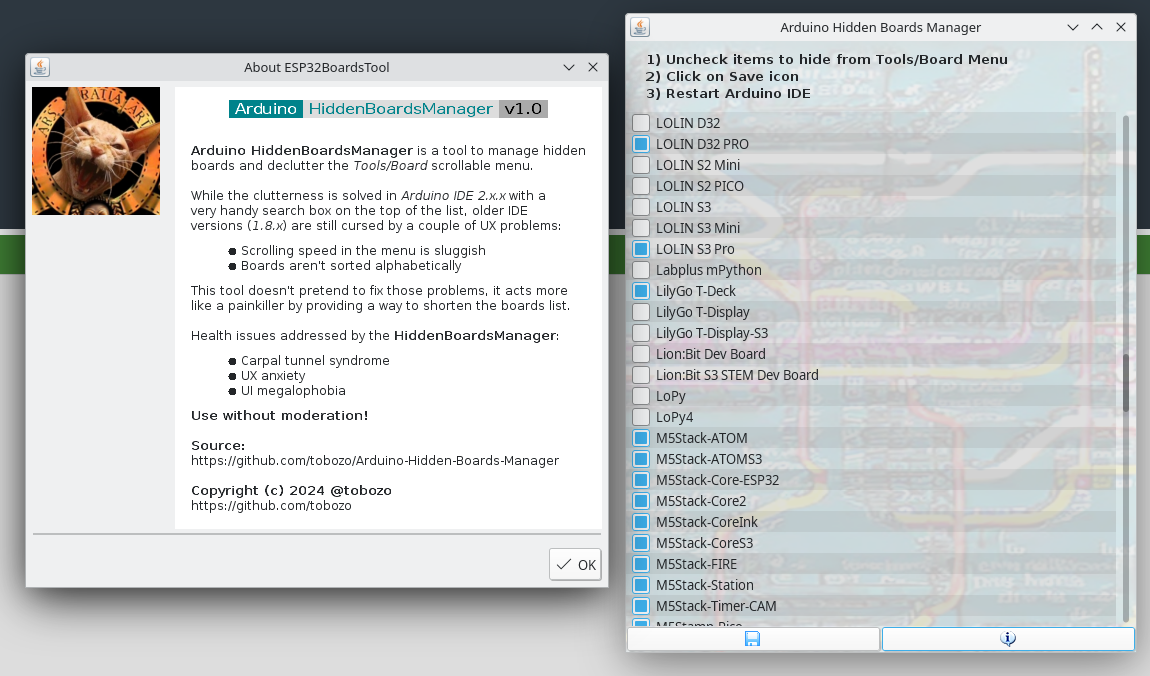The width and height of the screenshot is (1150, 676).
Task: Click Java icon in About ESP32BoardsTool title bar
Action: (x=40, y=67)
